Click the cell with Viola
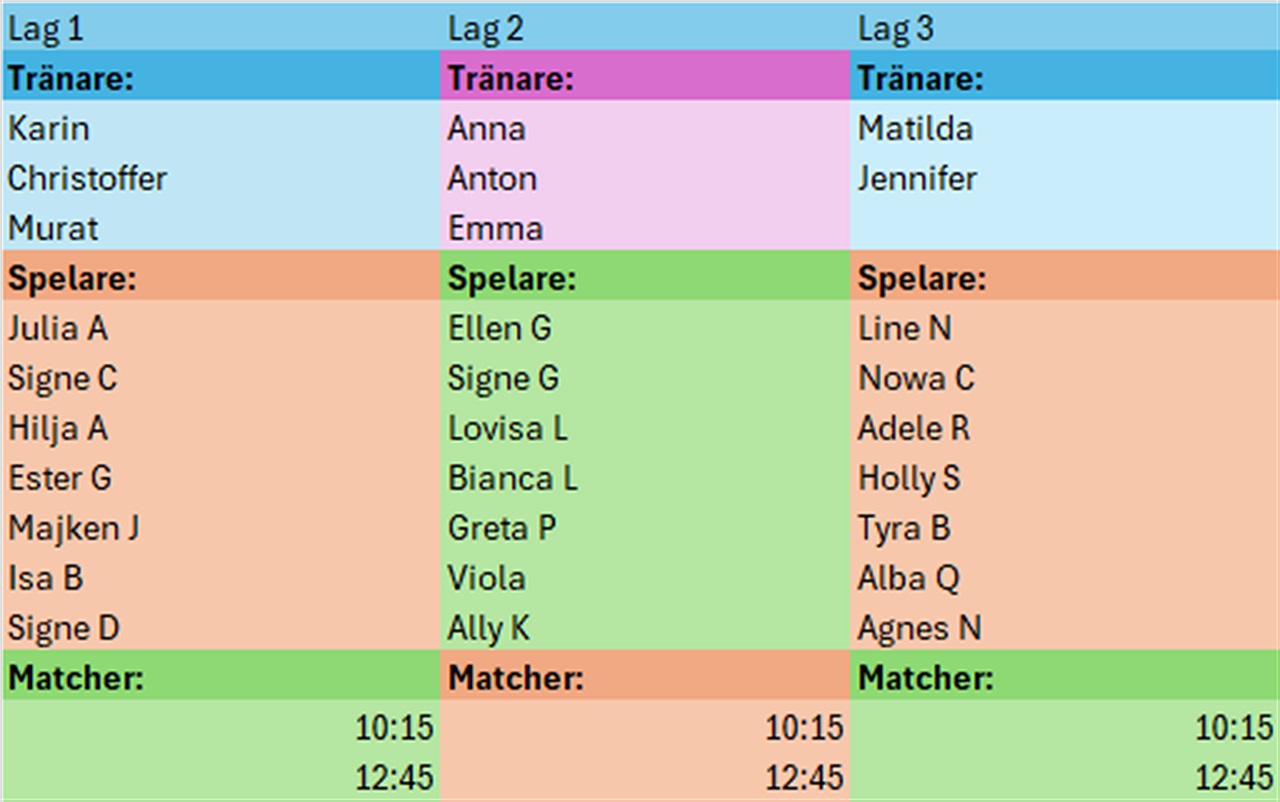Image resolution: width=1280 pixels, height=802 pixels. pyautogui.click(x=645, y=577)
